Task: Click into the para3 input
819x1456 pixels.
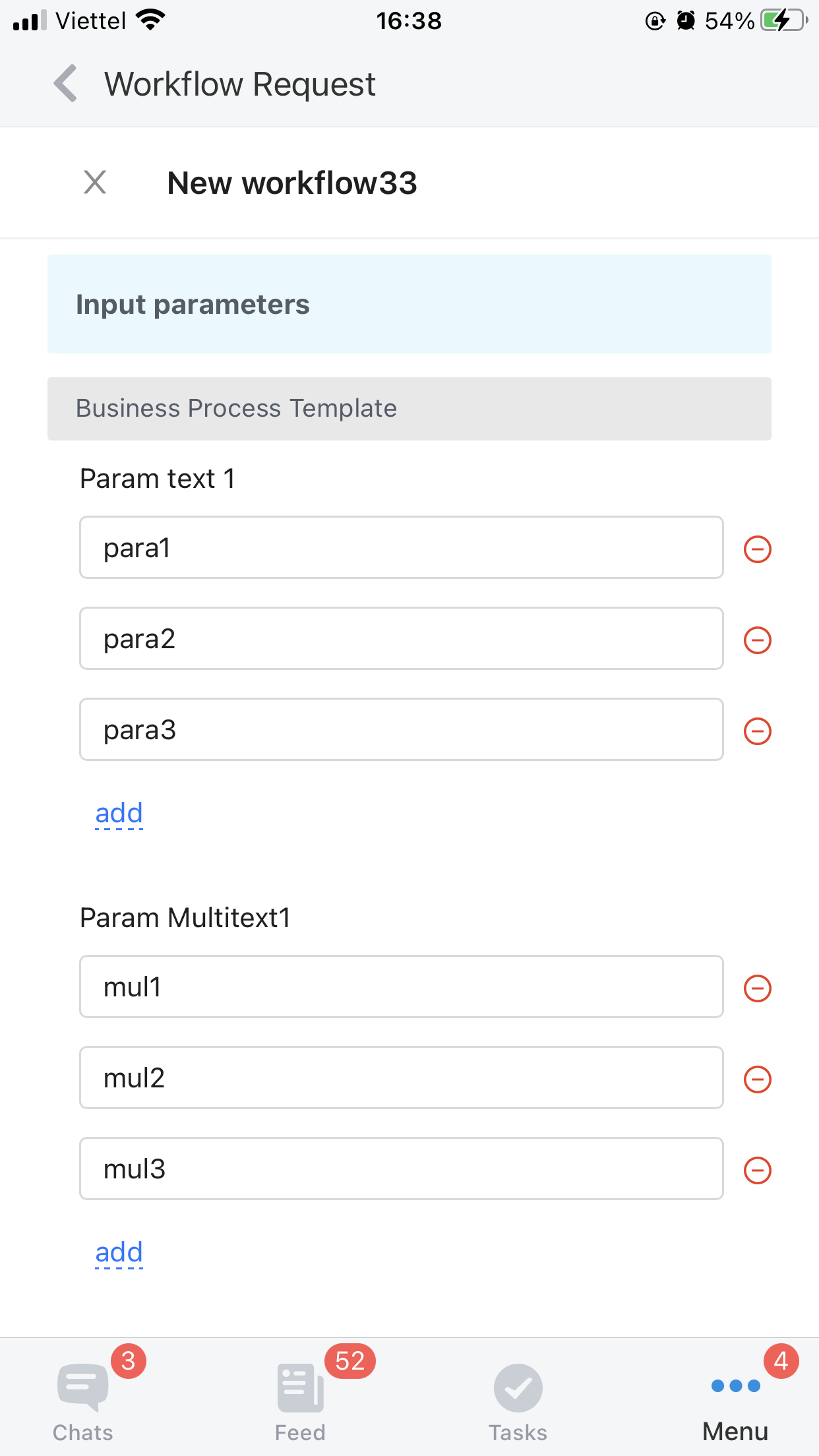Action: [401, 729]
